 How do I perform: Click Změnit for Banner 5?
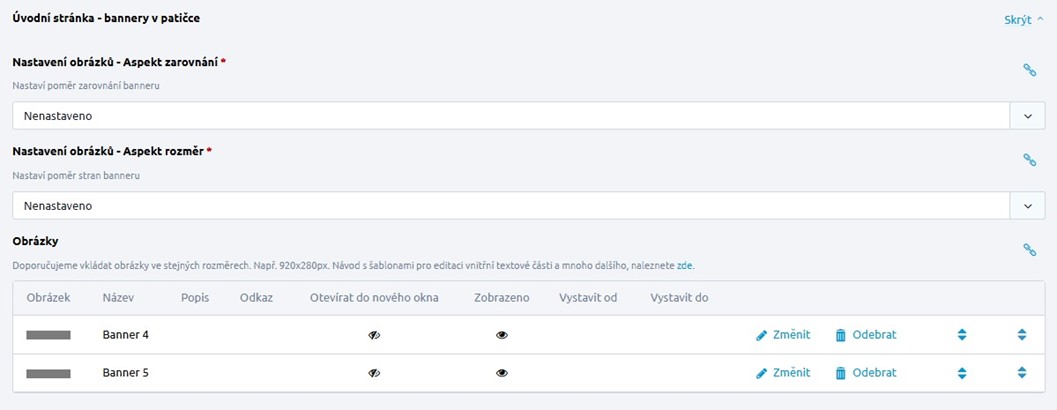pos(783,373)
